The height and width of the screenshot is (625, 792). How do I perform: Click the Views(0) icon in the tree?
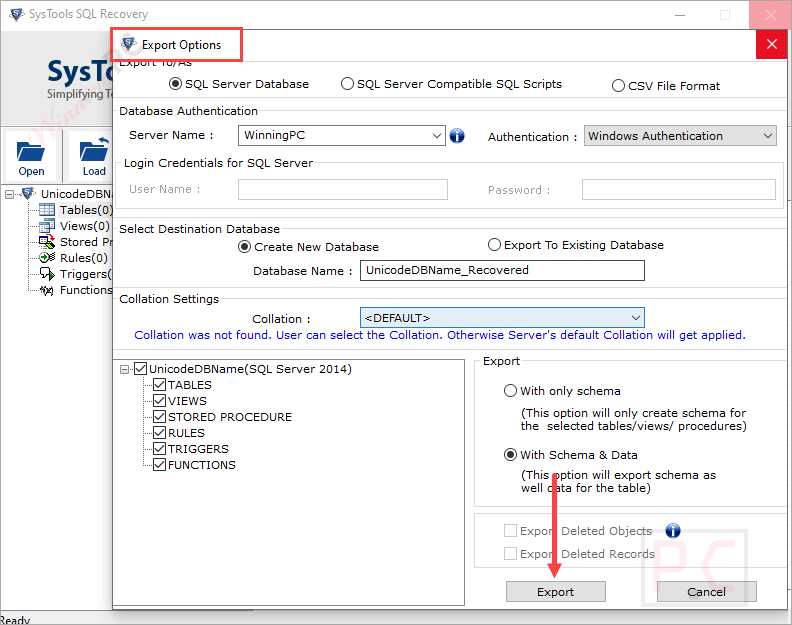[x=46, y=226]
